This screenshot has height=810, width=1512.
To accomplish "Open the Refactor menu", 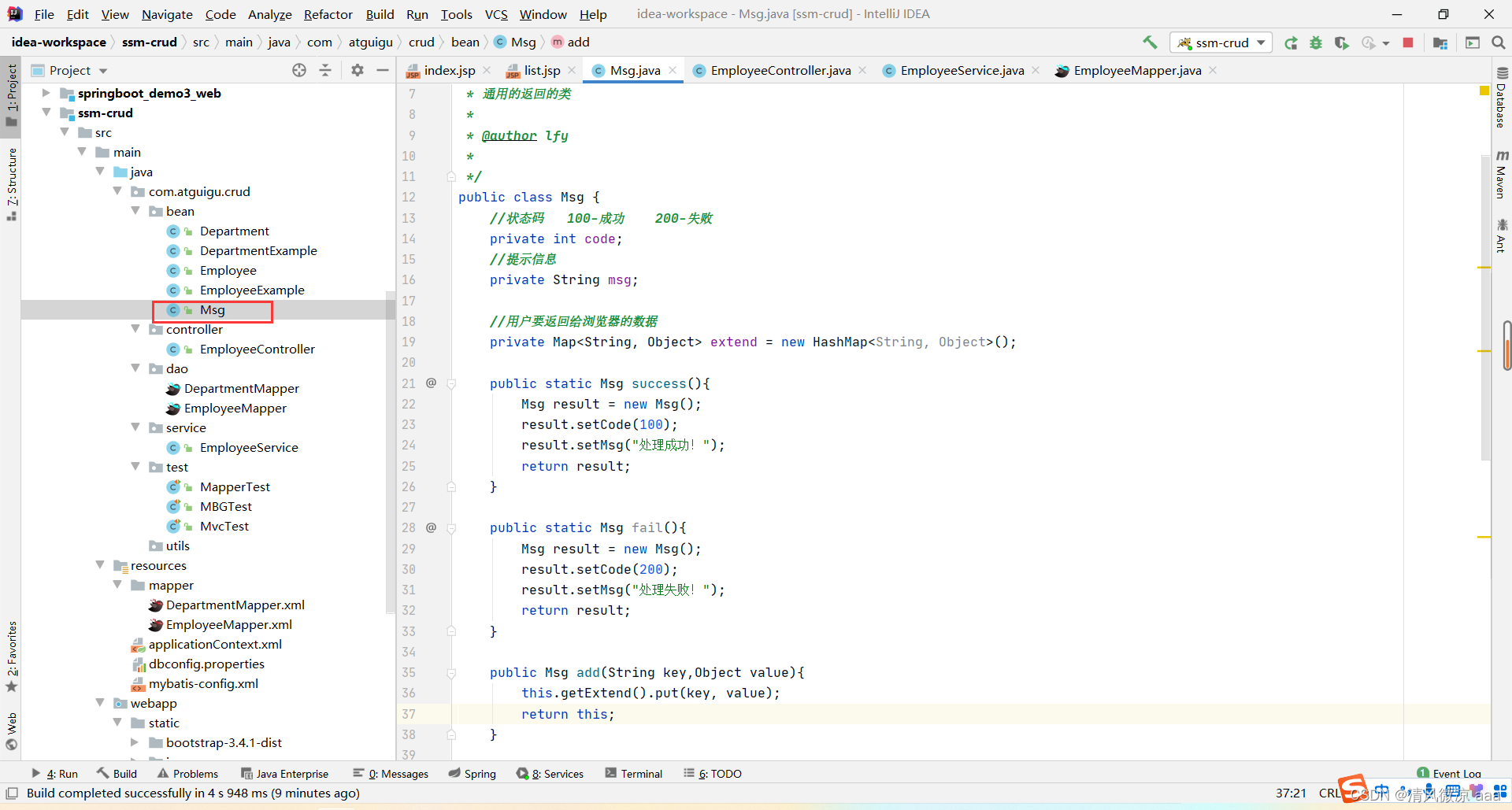I will (x=328, y=14).
